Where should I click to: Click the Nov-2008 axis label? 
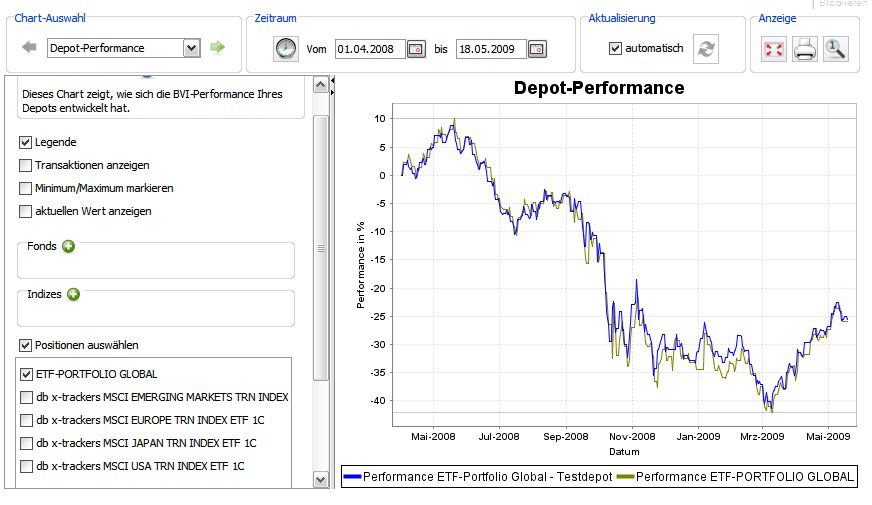tap(632, 437)
